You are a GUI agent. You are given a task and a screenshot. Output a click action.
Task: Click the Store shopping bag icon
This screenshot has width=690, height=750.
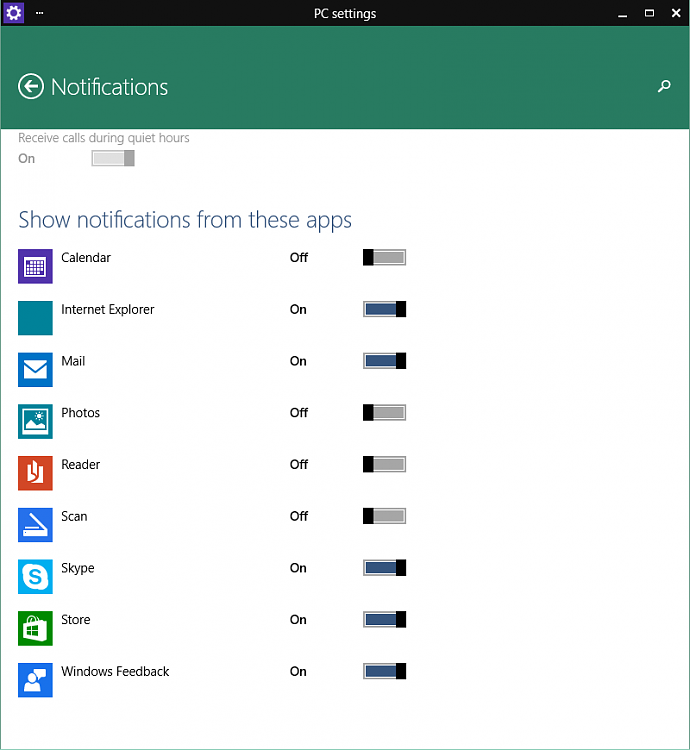[35, 628]
